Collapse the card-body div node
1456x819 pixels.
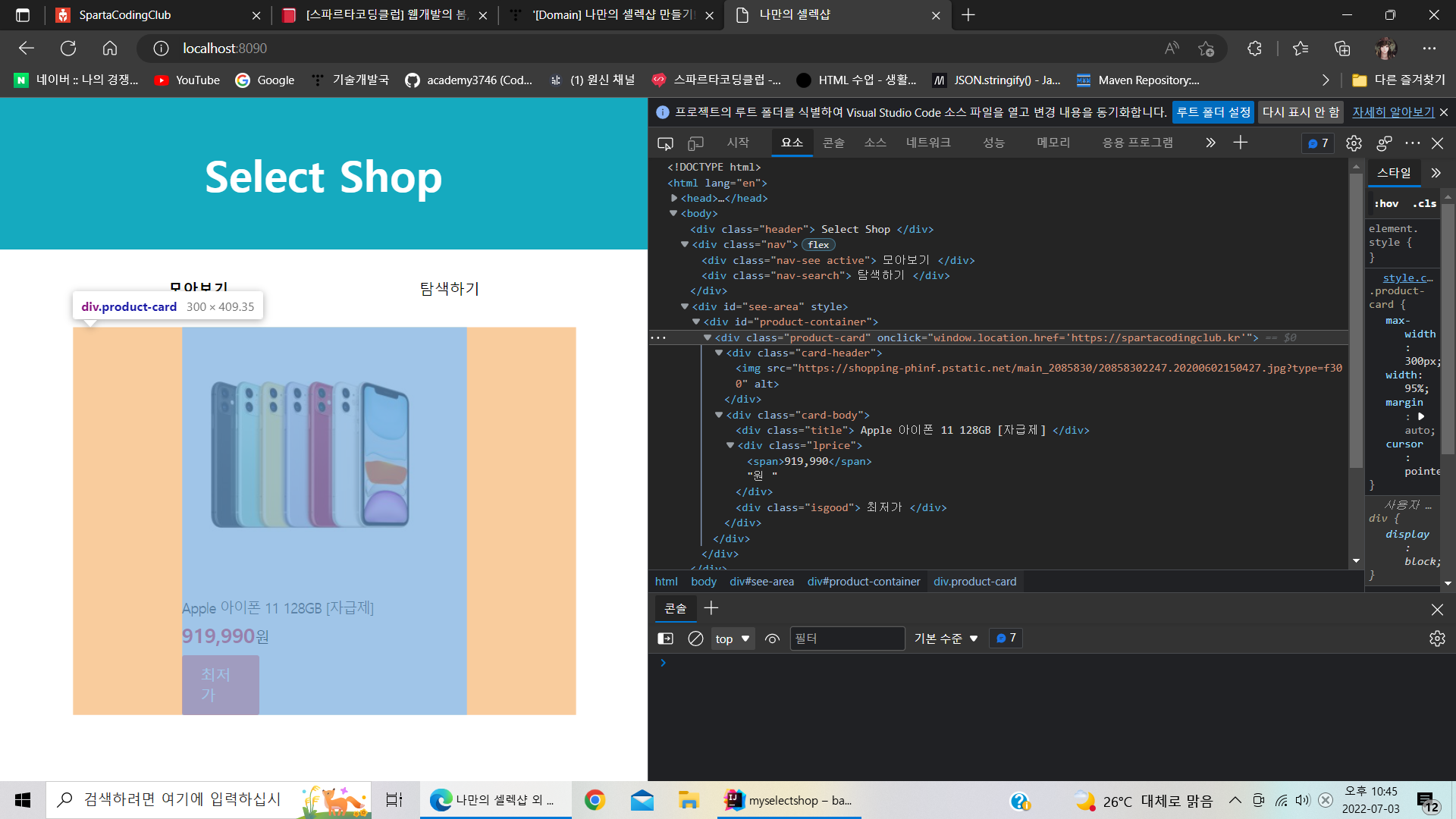click(x=718, y=415)
